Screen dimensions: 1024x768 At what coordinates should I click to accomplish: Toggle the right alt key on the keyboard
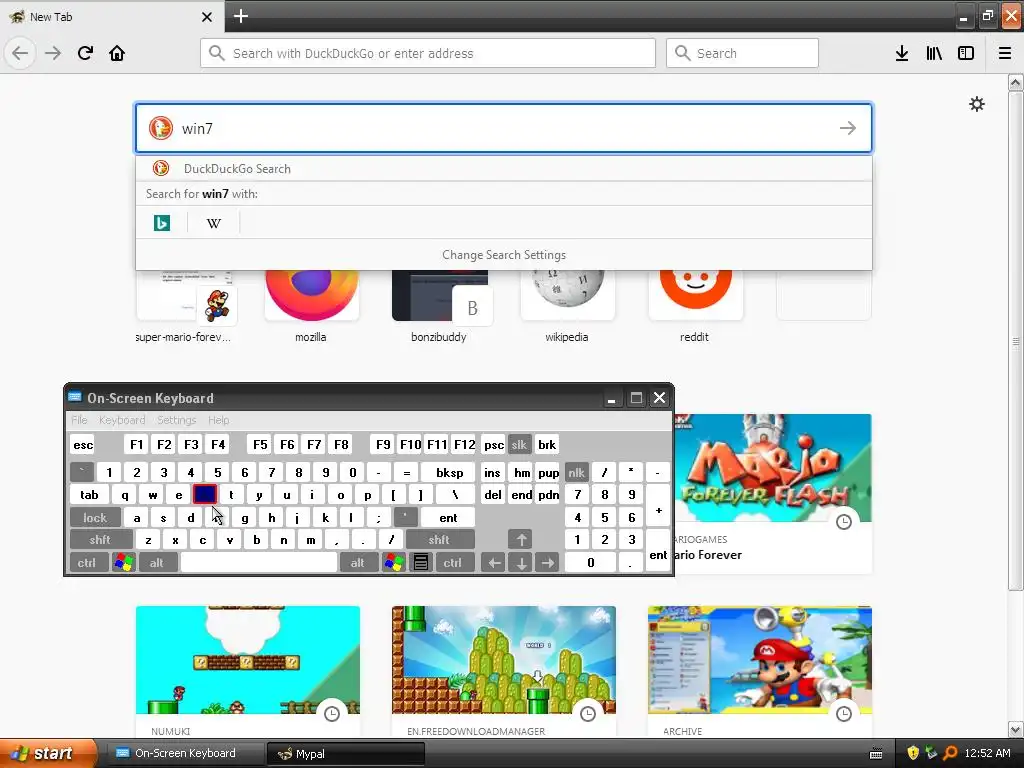(357, 562)
